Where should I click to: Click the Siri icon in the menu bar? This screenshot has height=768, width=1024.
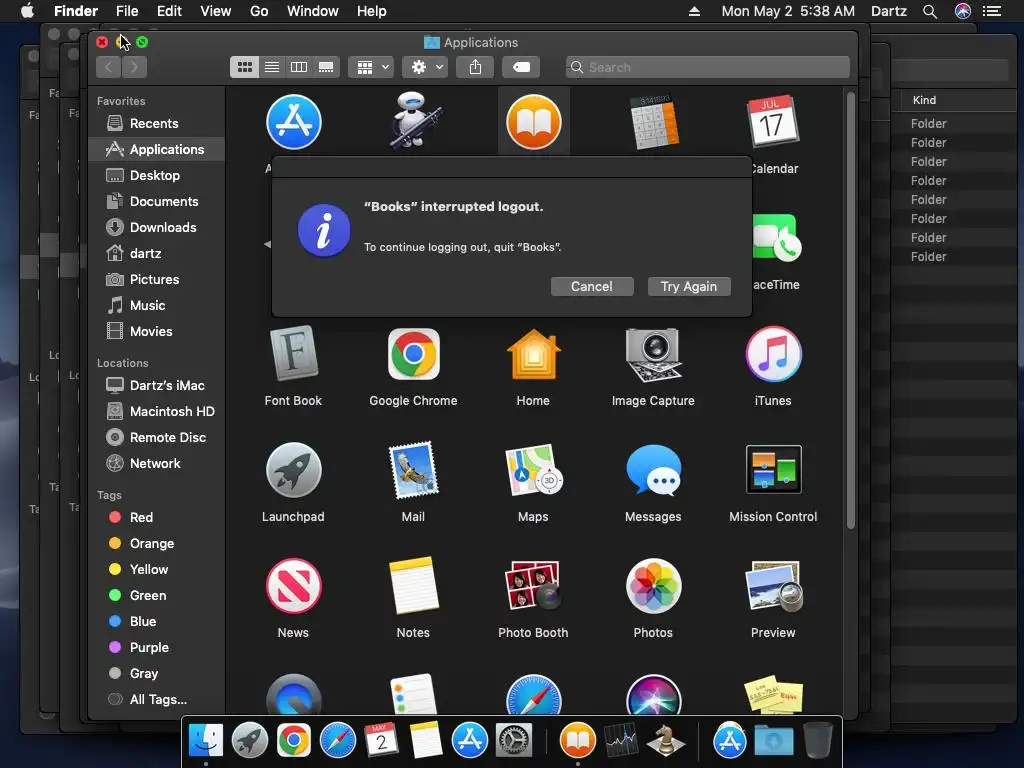coord(963,11)
